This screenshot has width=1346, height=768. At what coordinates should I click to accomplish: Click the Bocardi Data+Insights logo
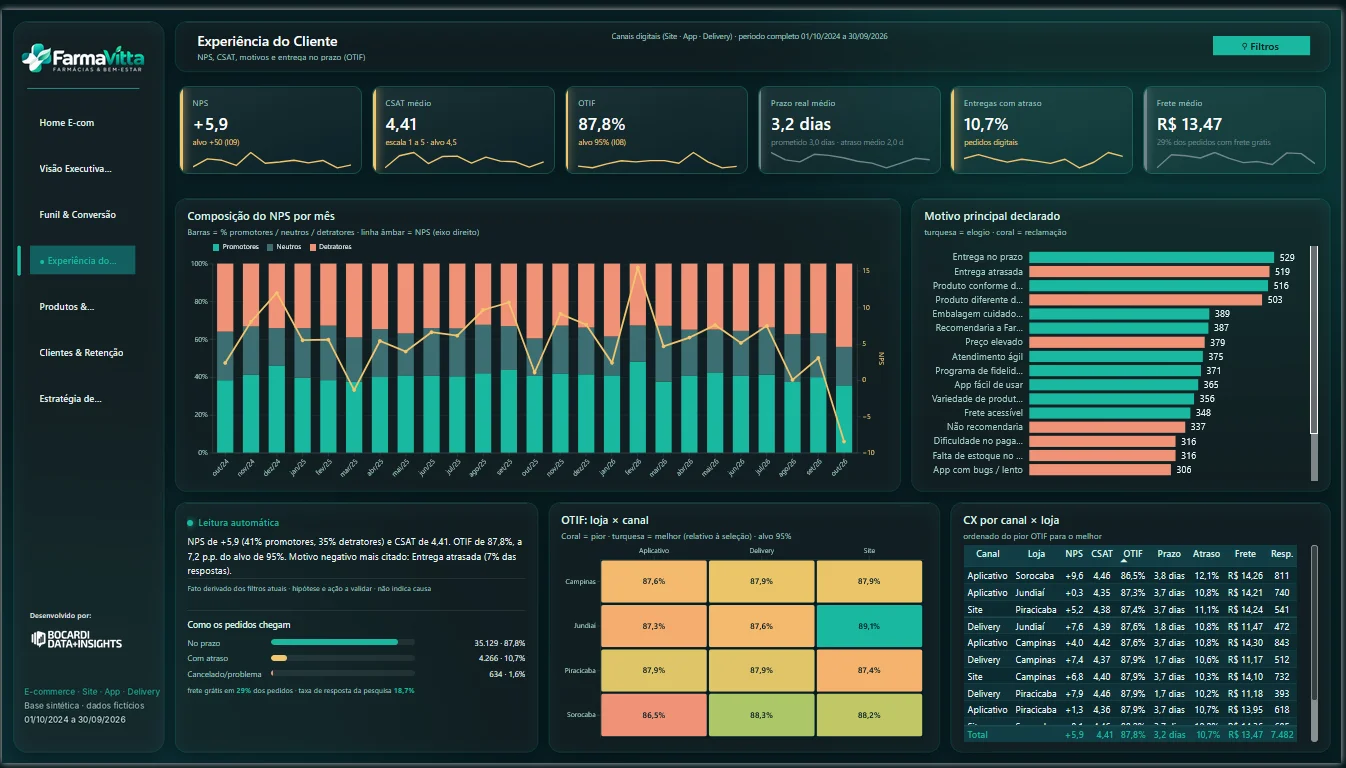tap(77, 639)
